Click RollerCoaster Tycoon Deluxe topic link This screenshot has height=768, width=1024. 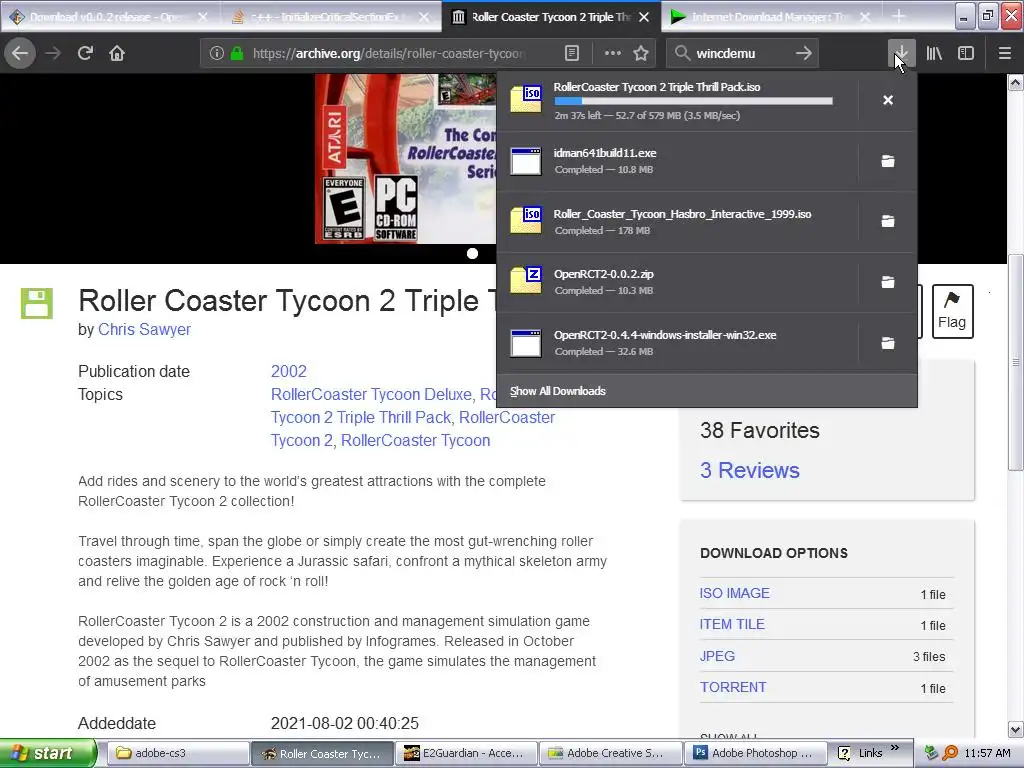(x=371, y=394)
